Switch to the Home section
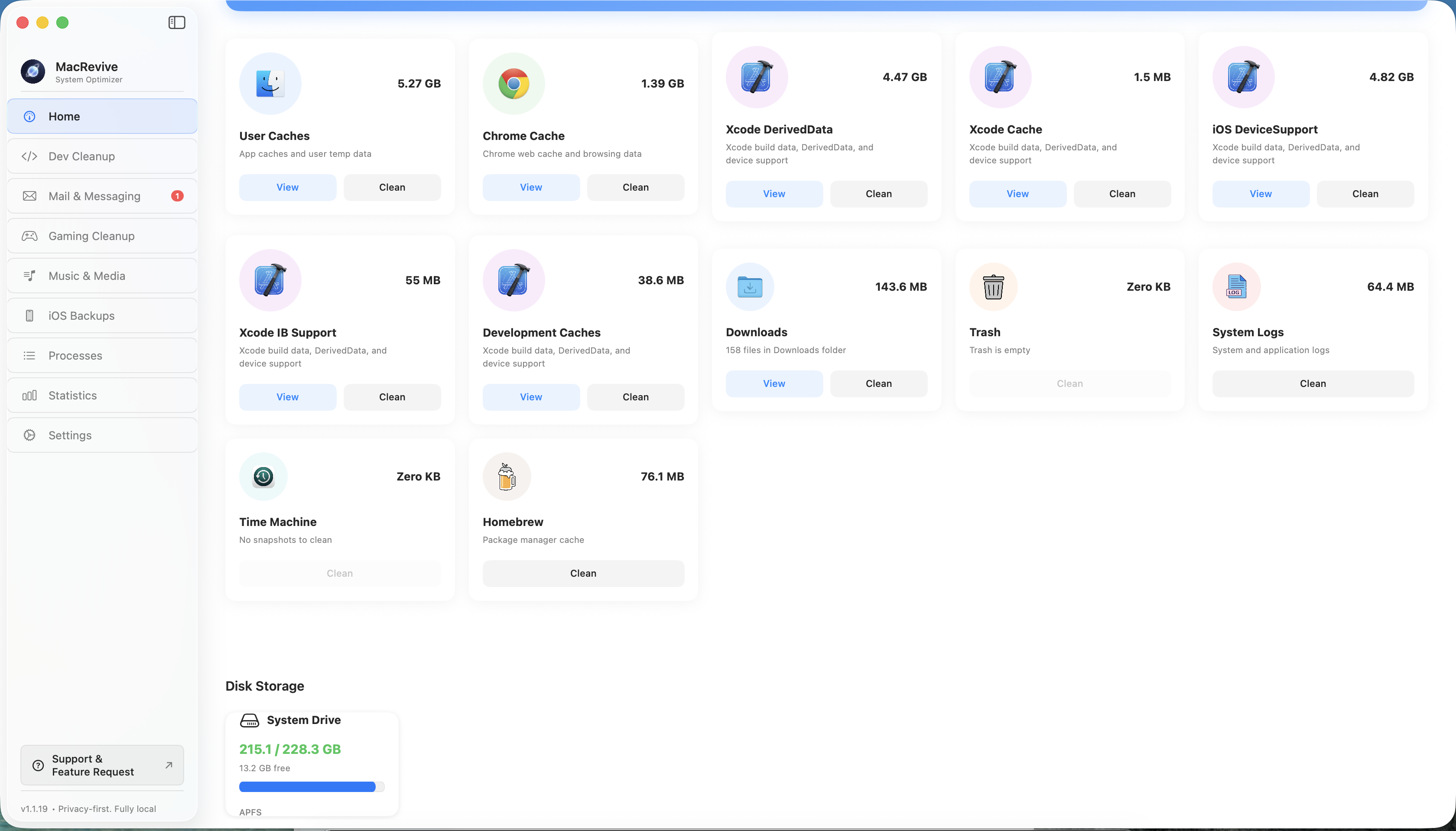 click(65, 116)
